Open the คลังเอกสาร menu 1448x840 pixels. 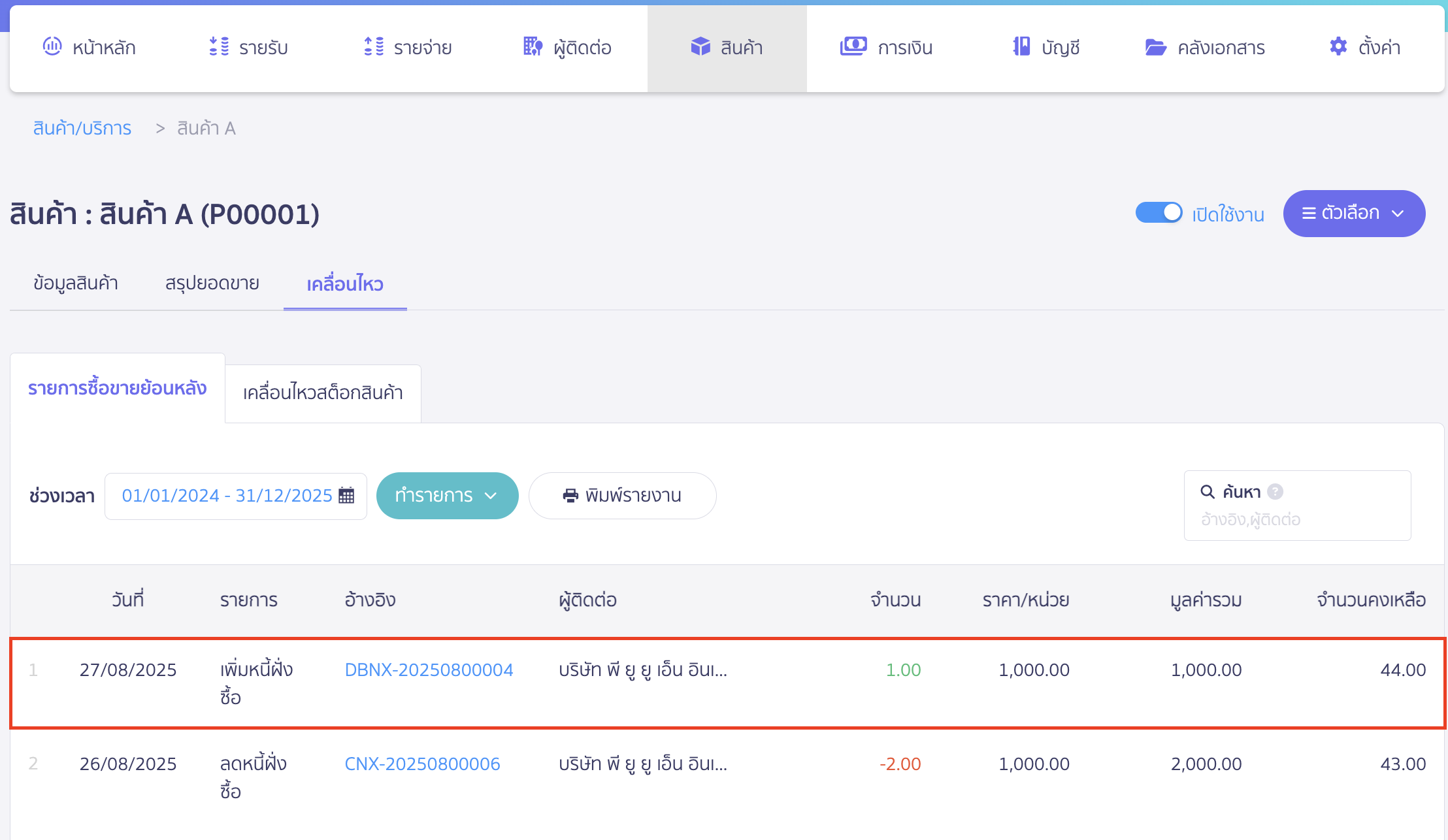(x=1205, y=48)
